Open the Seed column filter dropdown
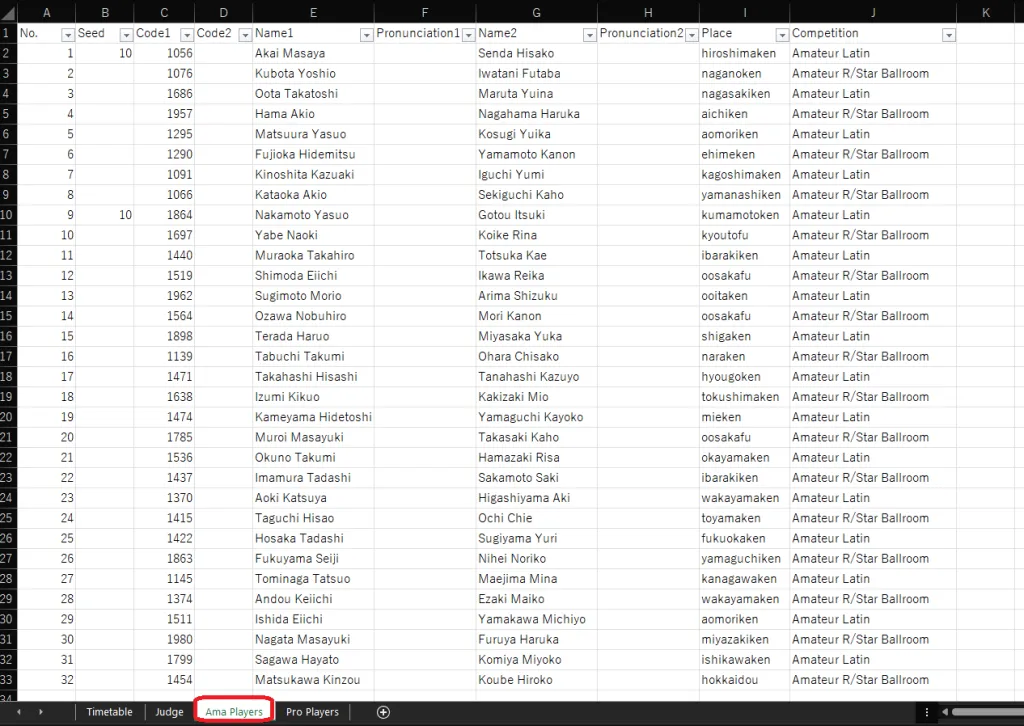Viewport: 1024px width, 726px height. (x=126, y=34)
